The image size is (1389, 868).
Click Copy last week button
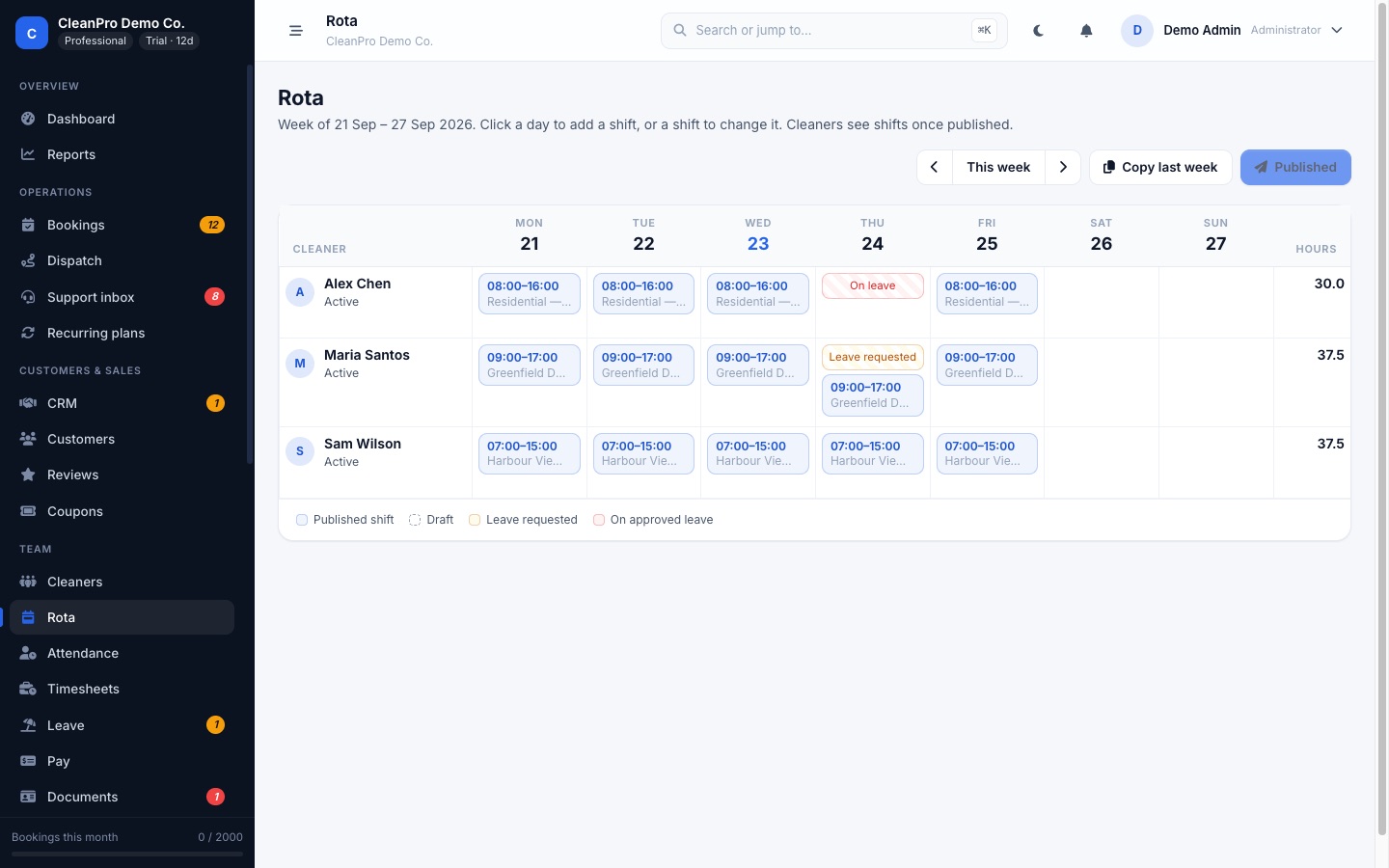tap(1160, 167)
